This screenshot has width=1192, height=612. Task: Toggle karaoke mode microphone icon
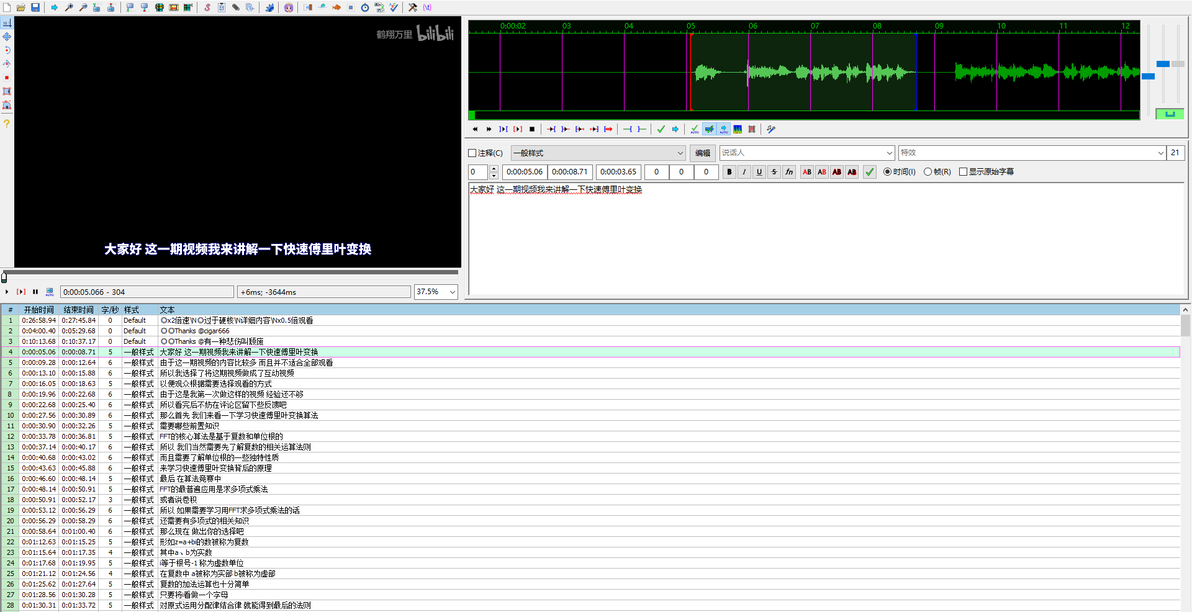(770, 129)
